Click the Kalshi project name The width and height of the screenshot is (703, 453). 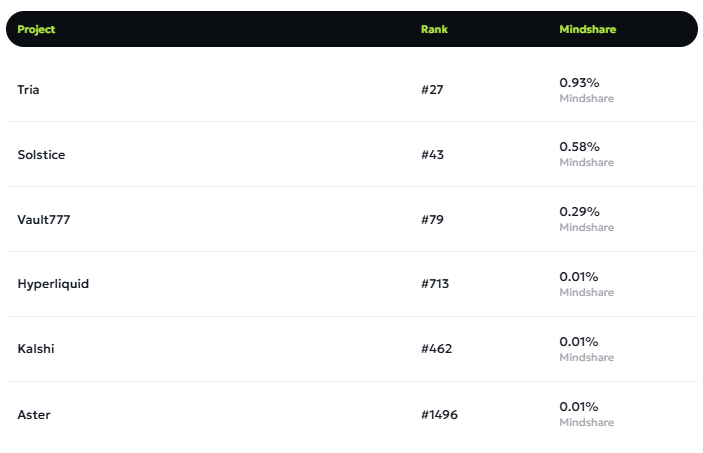[35, 349]
